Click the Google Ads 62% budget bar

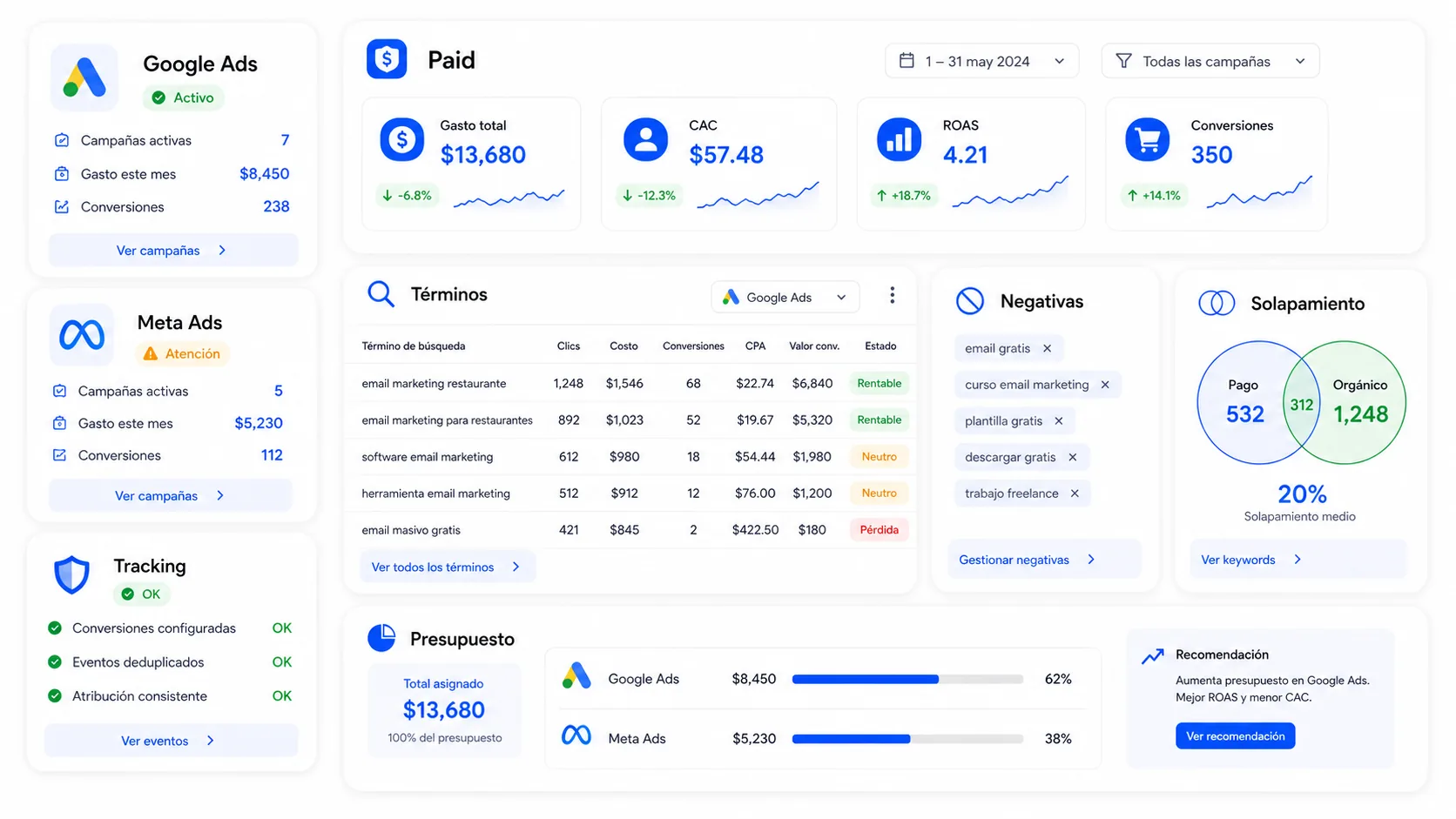coord(907,679)
